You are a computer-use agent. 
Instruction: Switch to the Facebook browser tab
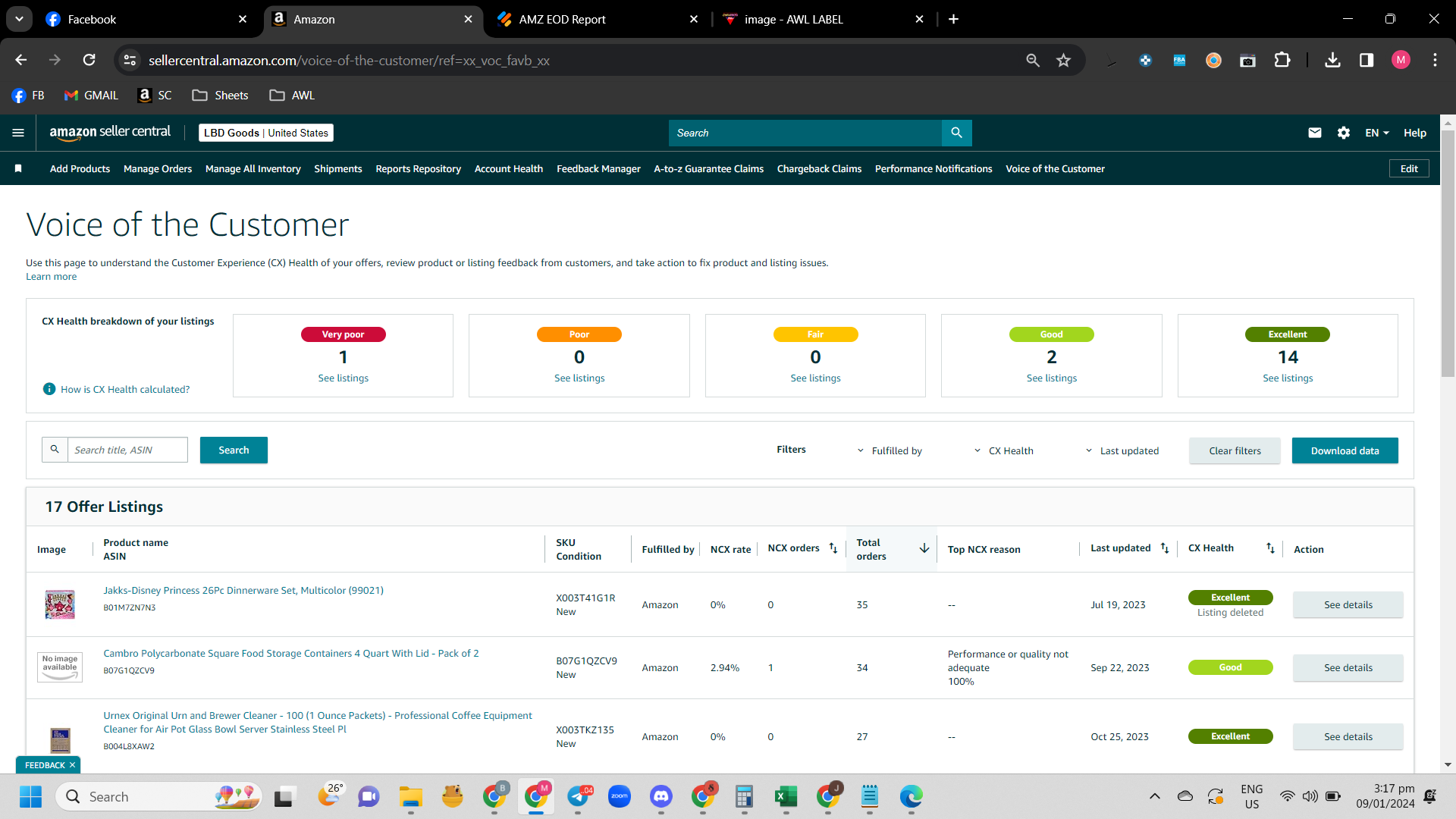click(148, 19)
